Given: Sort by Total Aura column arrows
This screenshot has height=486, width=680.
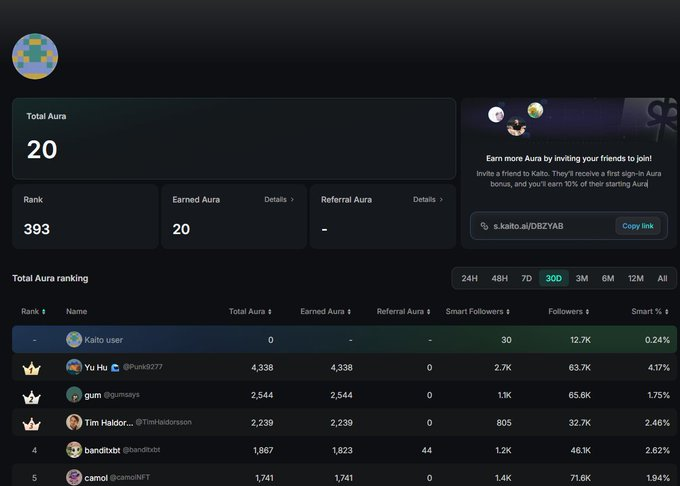Looking at the screenshot, I should pos(270,312).
